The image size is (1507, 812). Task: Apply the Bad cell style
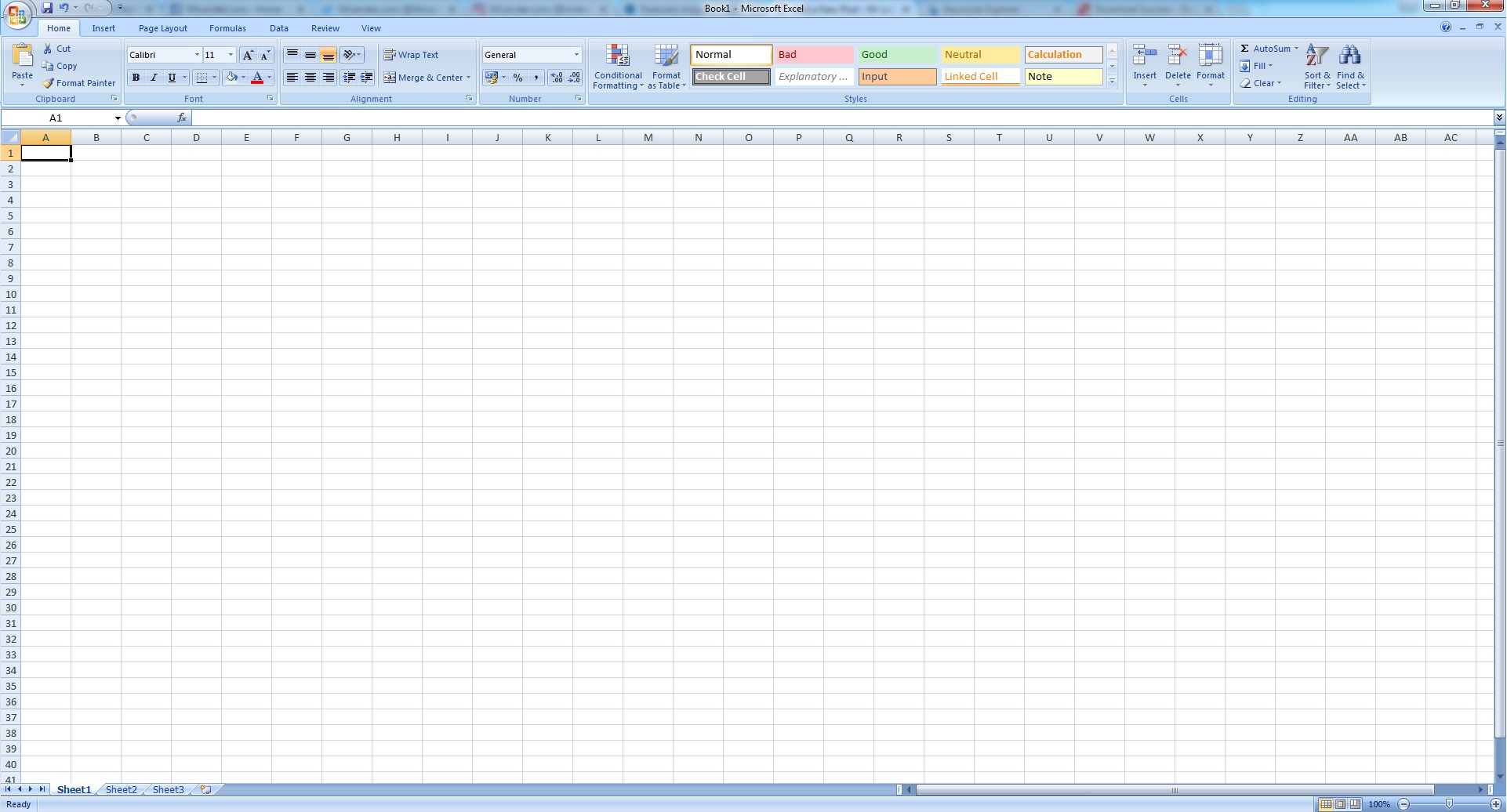814,54
